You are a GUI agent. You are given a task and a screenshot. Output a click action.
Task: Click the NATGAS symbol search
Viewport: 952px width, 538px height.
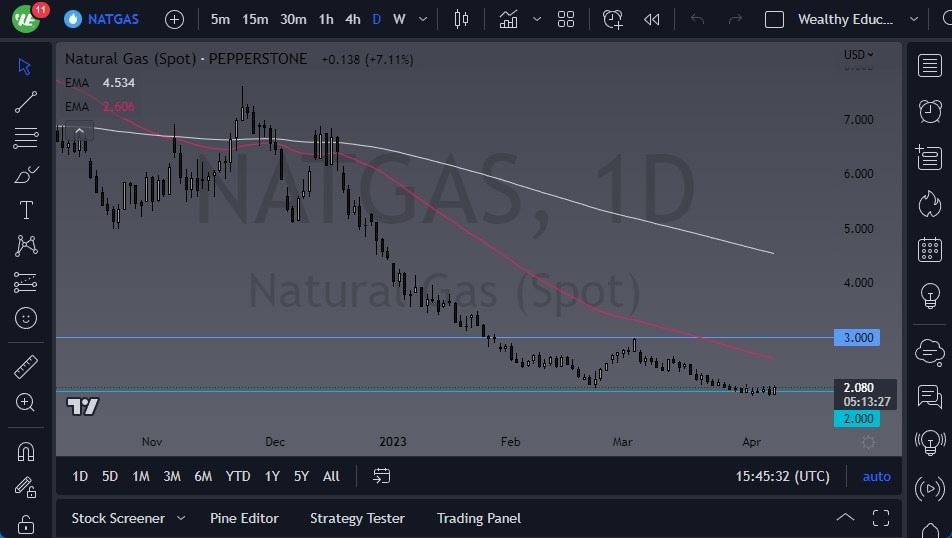click(x=102, y=19)
